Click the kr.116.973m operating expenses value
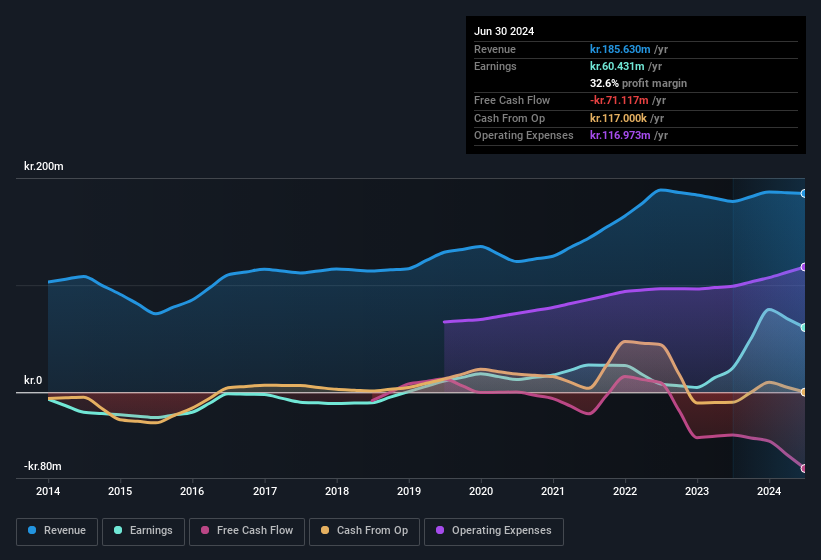The width and height of the screenshot is (821, 560). pyautogui.click(x=620, y=135)
